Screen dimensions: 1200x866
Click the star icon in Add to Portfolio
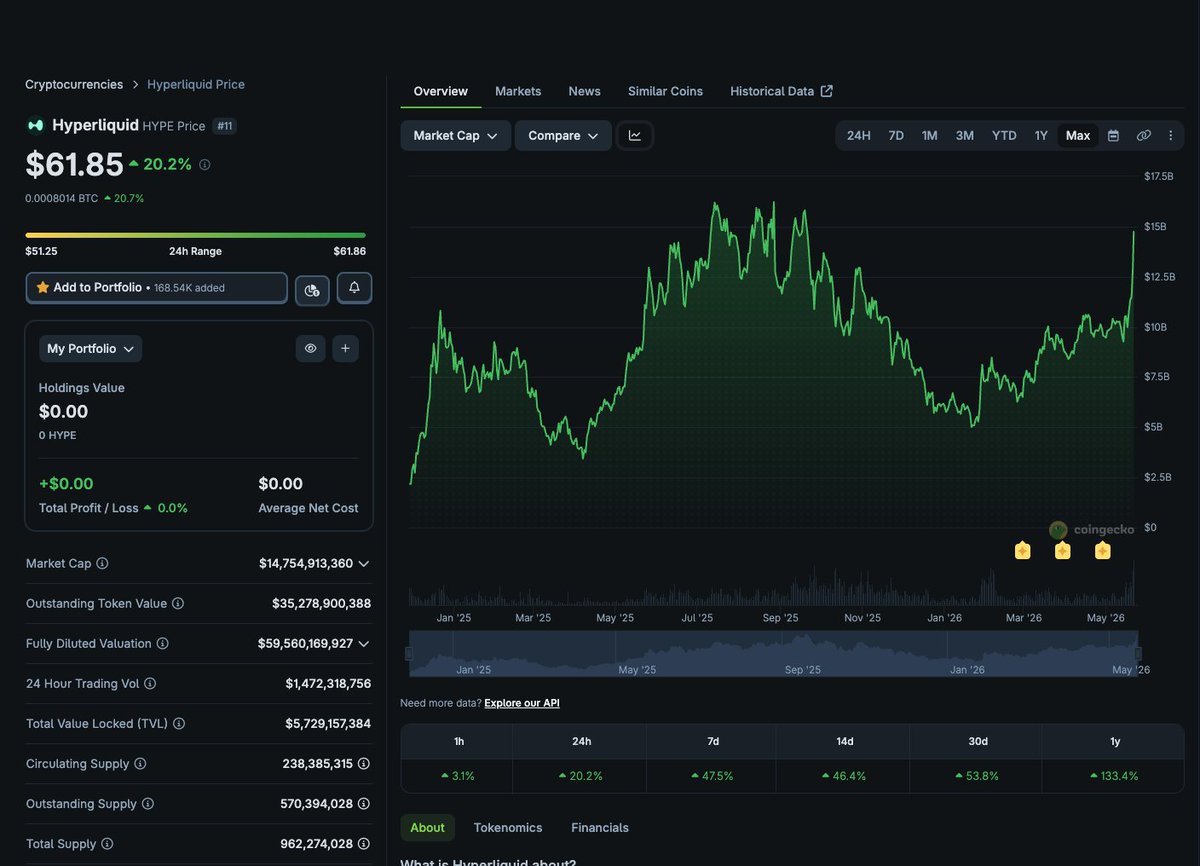[x=43, y=287]
